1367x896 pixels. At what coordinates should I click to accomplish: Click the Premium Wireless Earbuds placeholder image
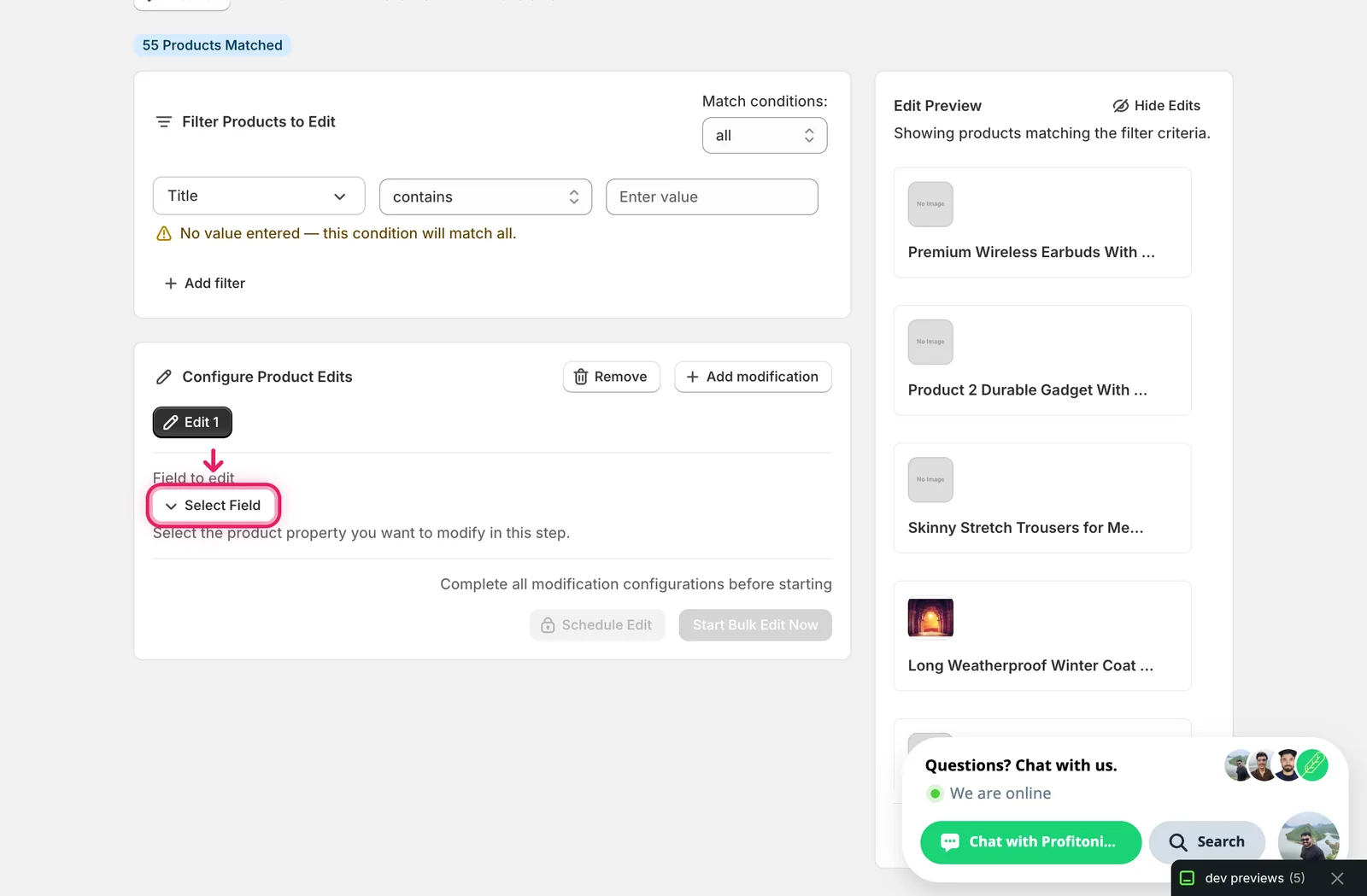pyautogui.click(x=930, y=204)
